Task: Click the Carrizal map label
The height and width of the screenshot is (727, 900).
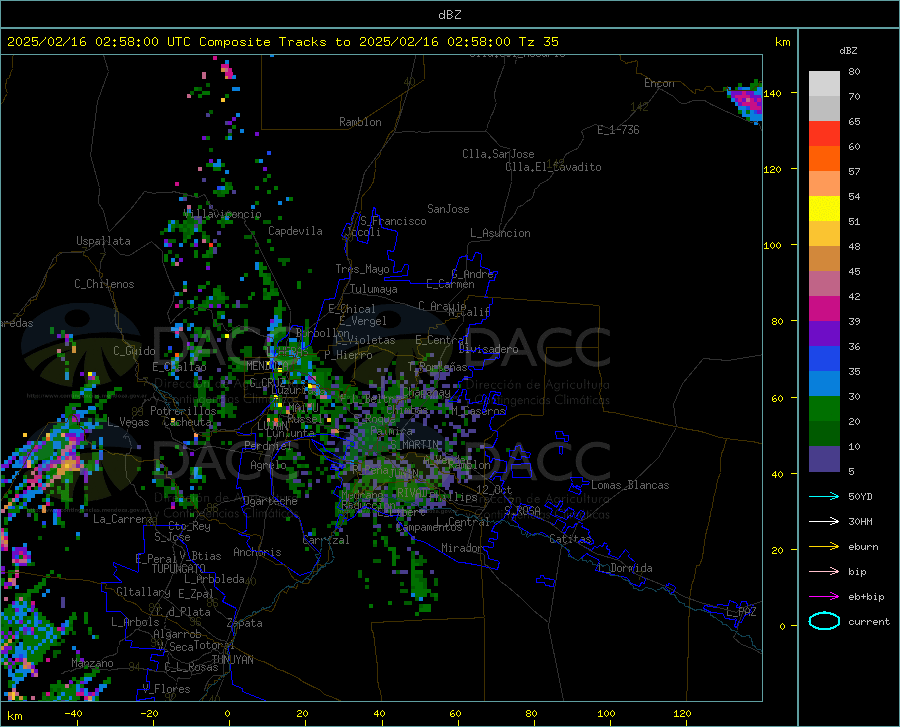Action: tap(326, 540)
